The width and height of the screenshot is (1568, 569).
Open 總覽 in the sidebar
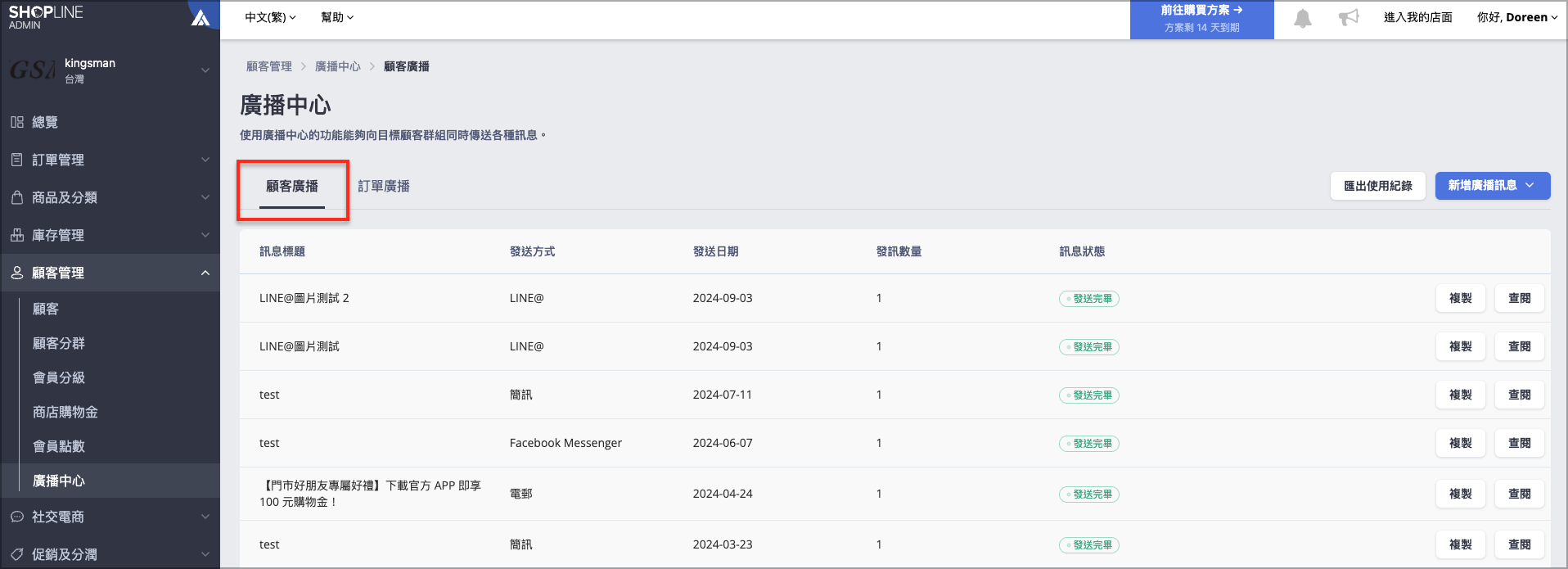point(45,122)
